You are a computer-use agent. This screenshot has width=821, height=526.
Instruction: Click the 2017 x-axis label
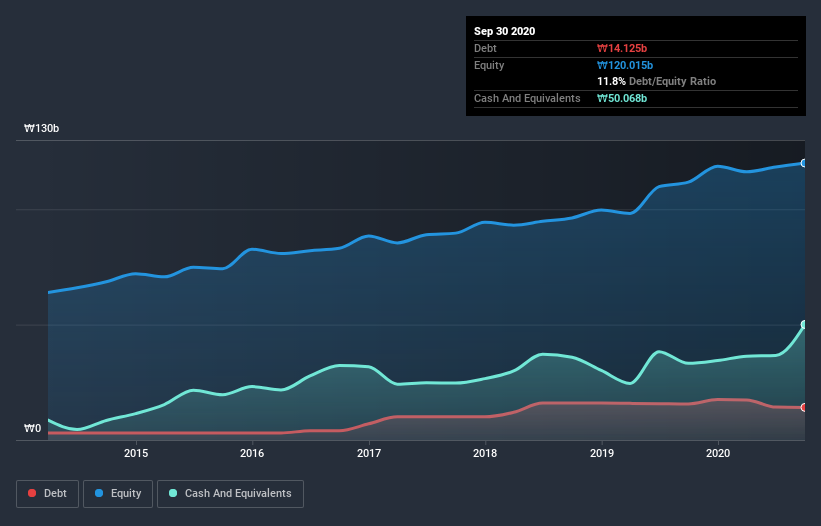[369, 453]
